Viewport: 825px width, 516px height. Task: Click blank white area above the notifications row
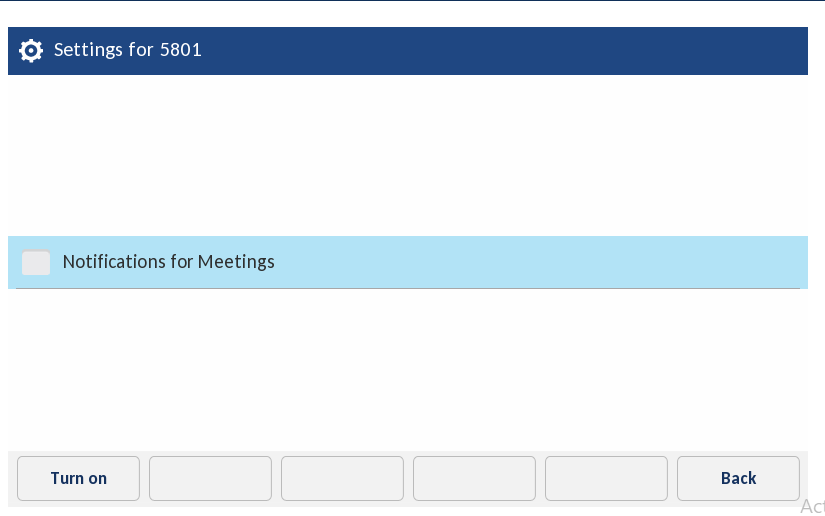point(400,155)
